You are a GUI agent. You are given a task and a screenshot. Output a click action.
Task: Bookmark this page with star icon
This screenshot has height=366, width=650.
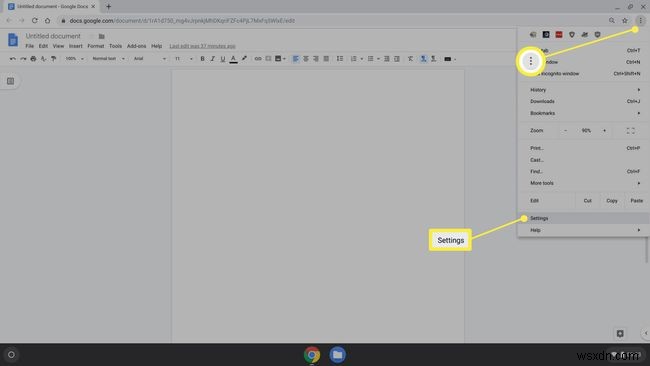(625, 20)
